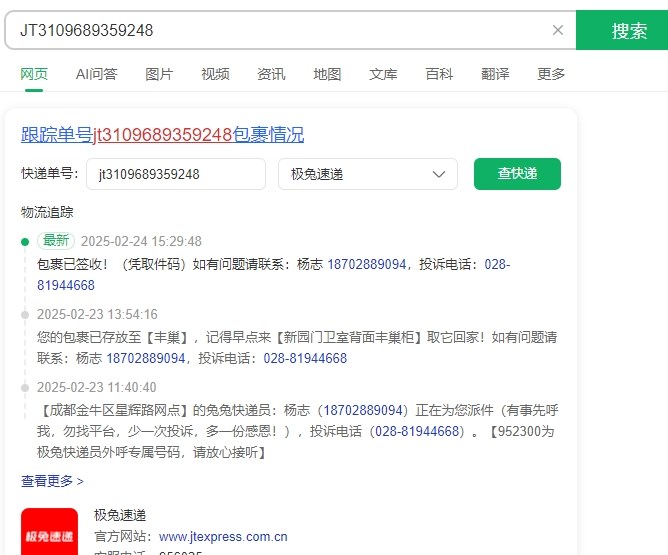Click the 极兔速递 company name text
Image resolution: width=668 pixels, height=555 pixels.
point(120,515)
